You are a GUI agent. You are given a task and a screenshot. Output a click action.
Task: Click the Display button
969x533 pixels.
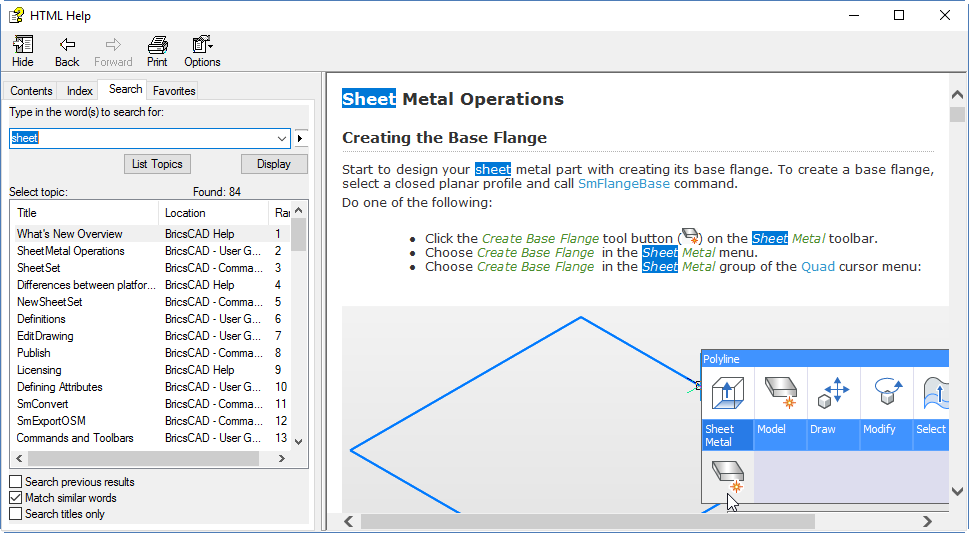click(274, 164)
